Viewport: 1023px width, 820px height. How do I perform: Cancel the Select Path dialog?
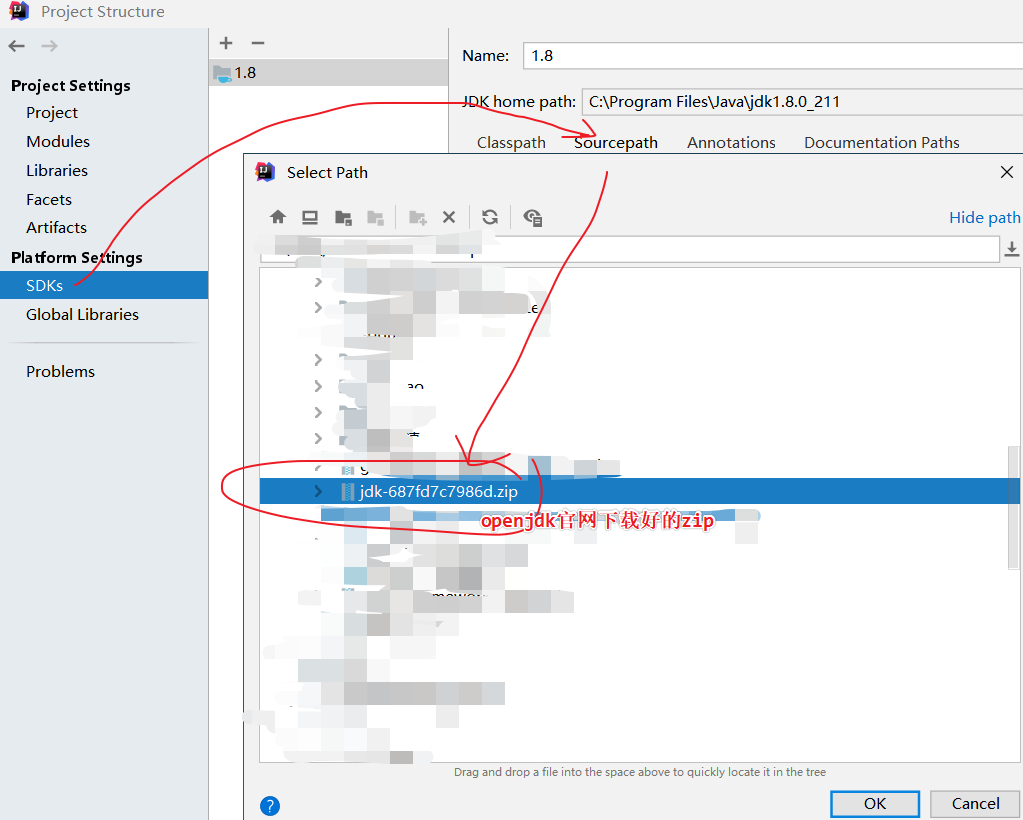pyautogui.click(x=975, y=804)
